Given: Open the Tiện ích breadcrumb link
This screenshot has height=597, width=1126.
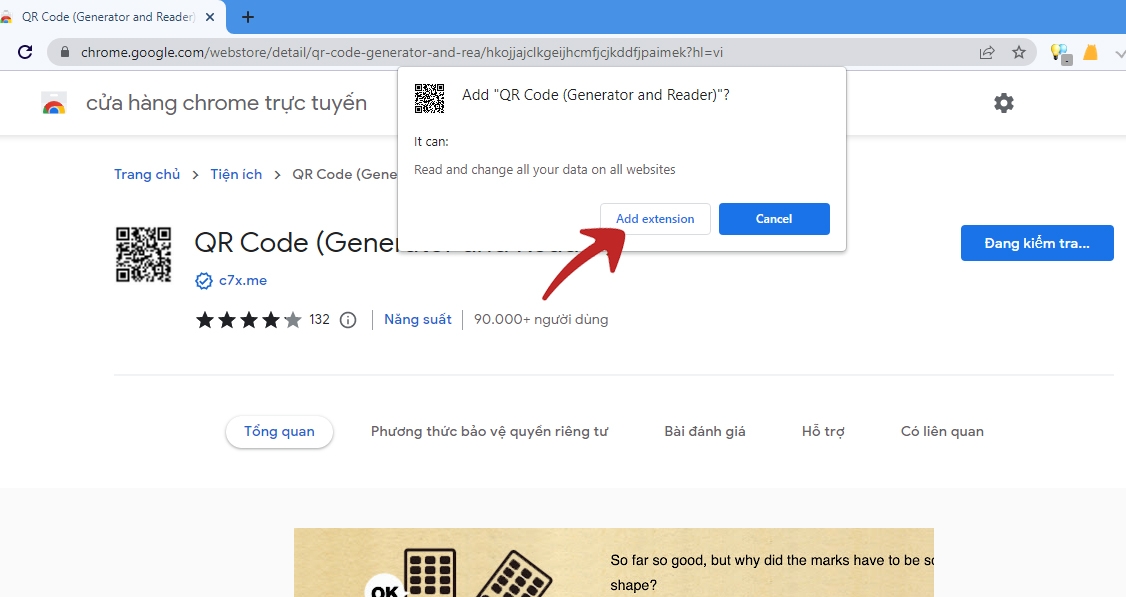Looking at the screenshot, I should point(236,175).
